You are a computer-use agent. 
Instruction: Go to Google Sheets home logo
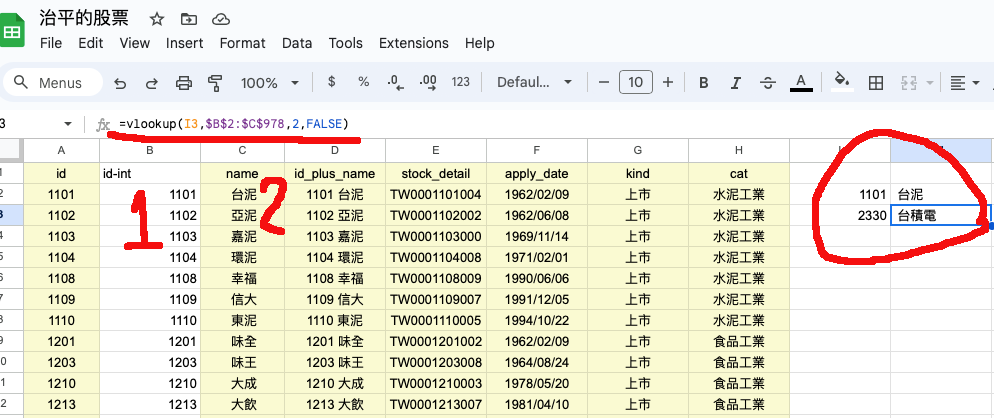click(14, 31)
